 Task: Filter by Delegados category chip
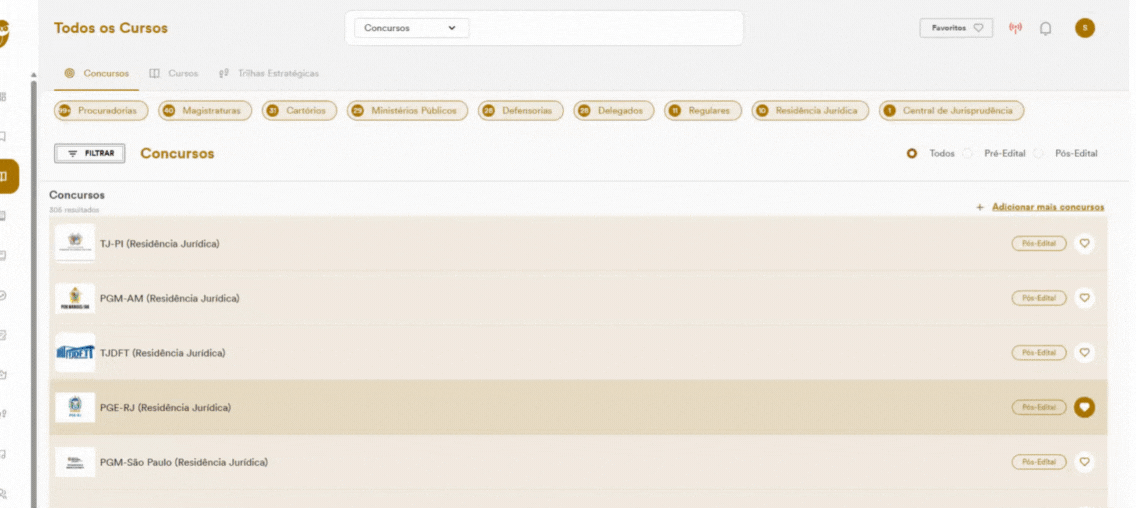point(614,111)
